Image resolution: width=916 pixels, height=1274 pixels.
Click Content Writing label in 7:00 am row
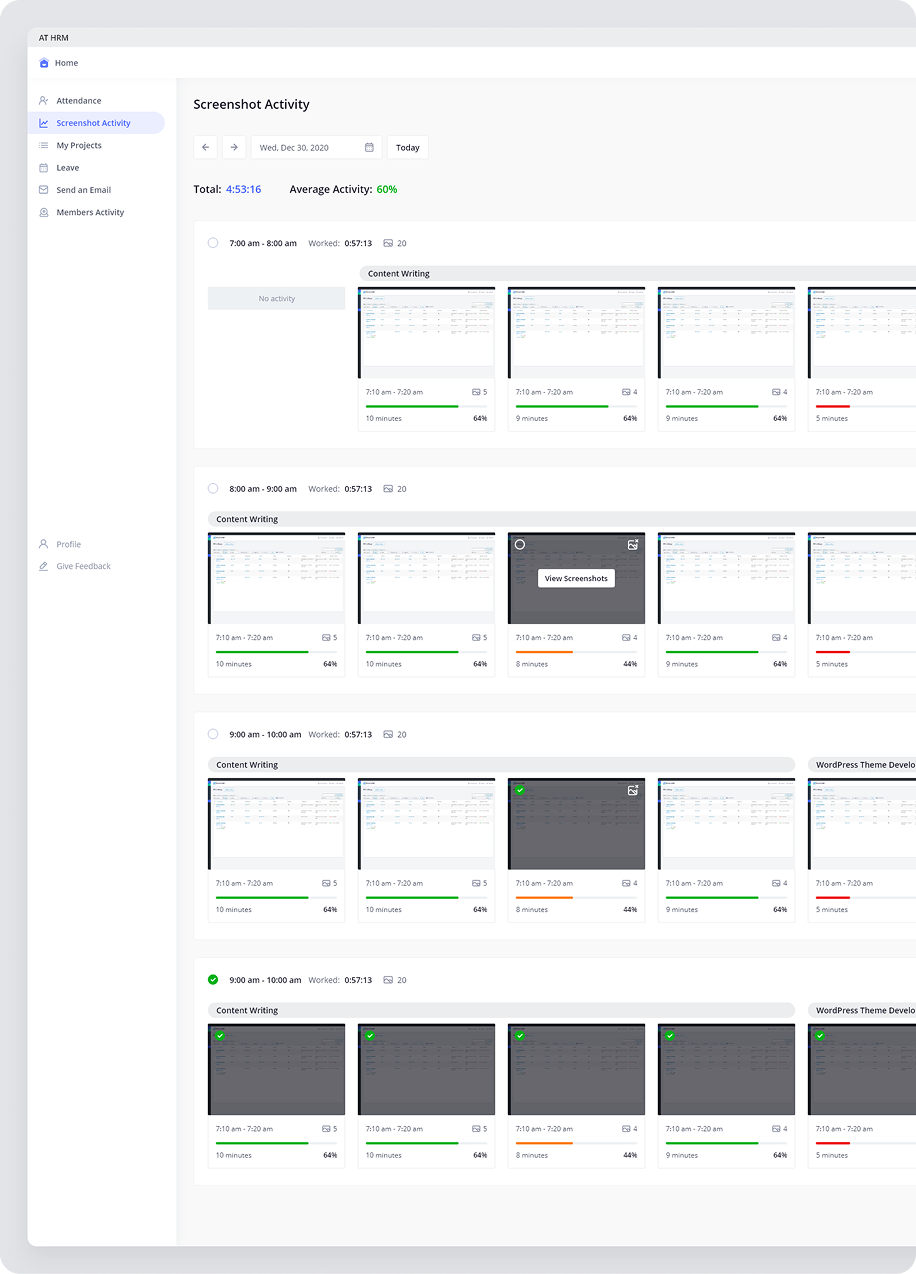399,273
